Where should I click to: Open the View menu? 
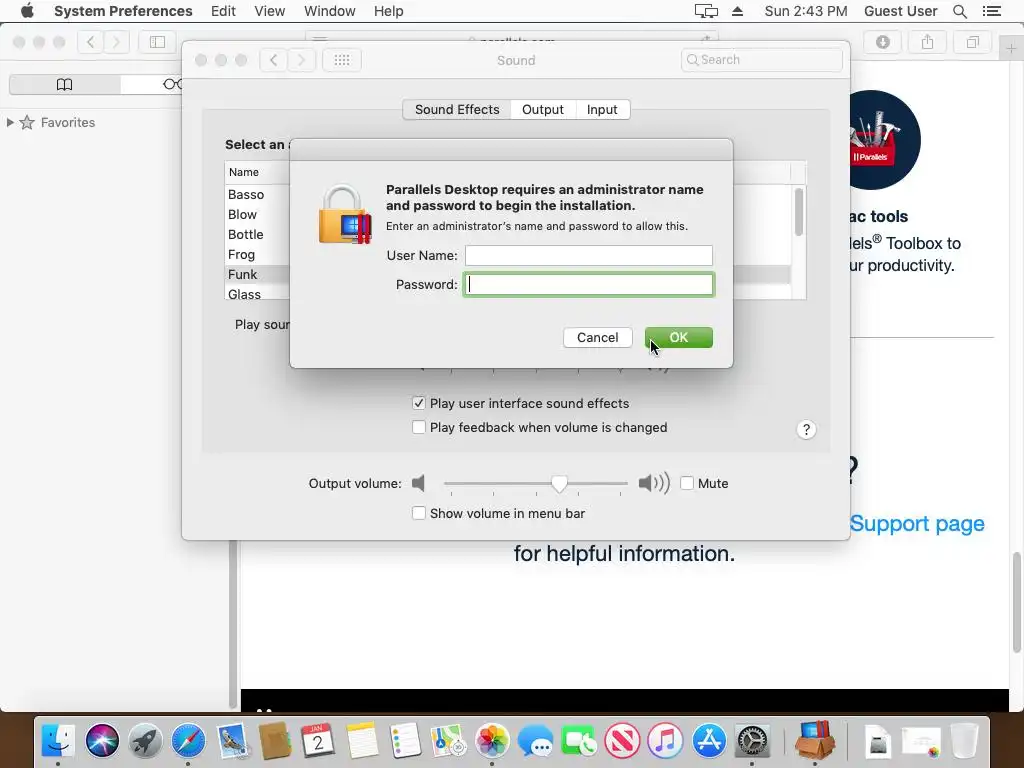(270, 11)
